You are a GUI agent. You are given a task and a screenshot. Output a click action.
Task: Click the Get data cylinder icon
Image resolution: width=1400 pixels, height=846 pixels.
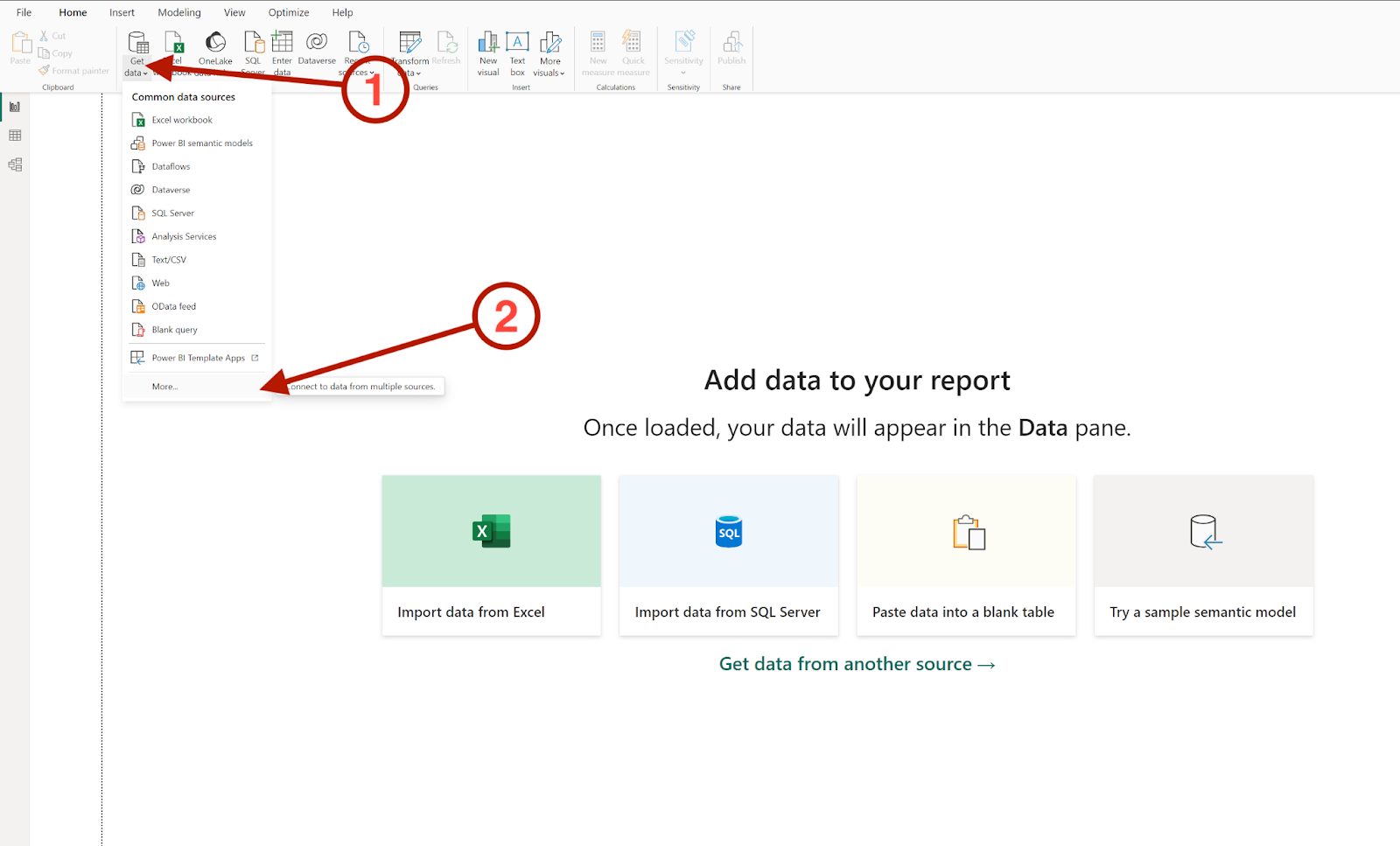[138, 42]
